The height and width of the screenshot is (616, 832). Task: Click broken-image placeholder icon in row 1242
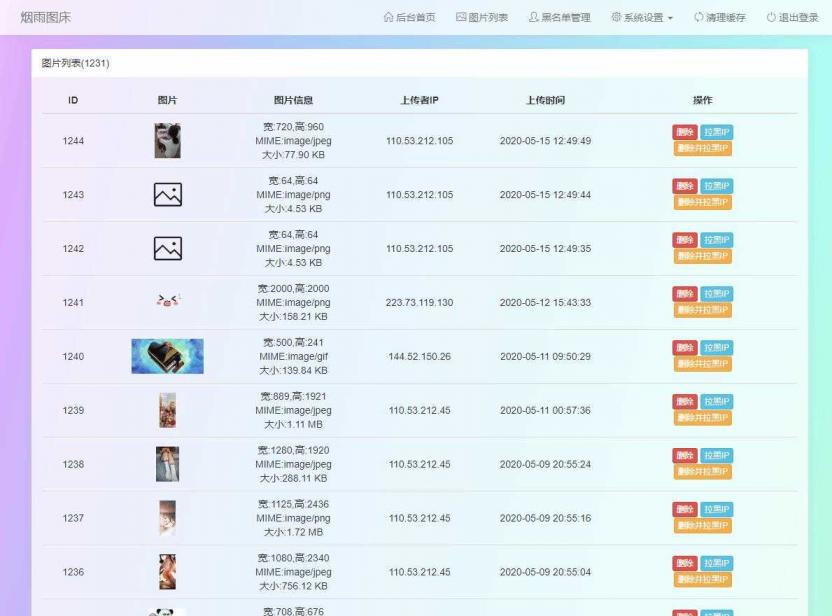[x=166, y=248]
